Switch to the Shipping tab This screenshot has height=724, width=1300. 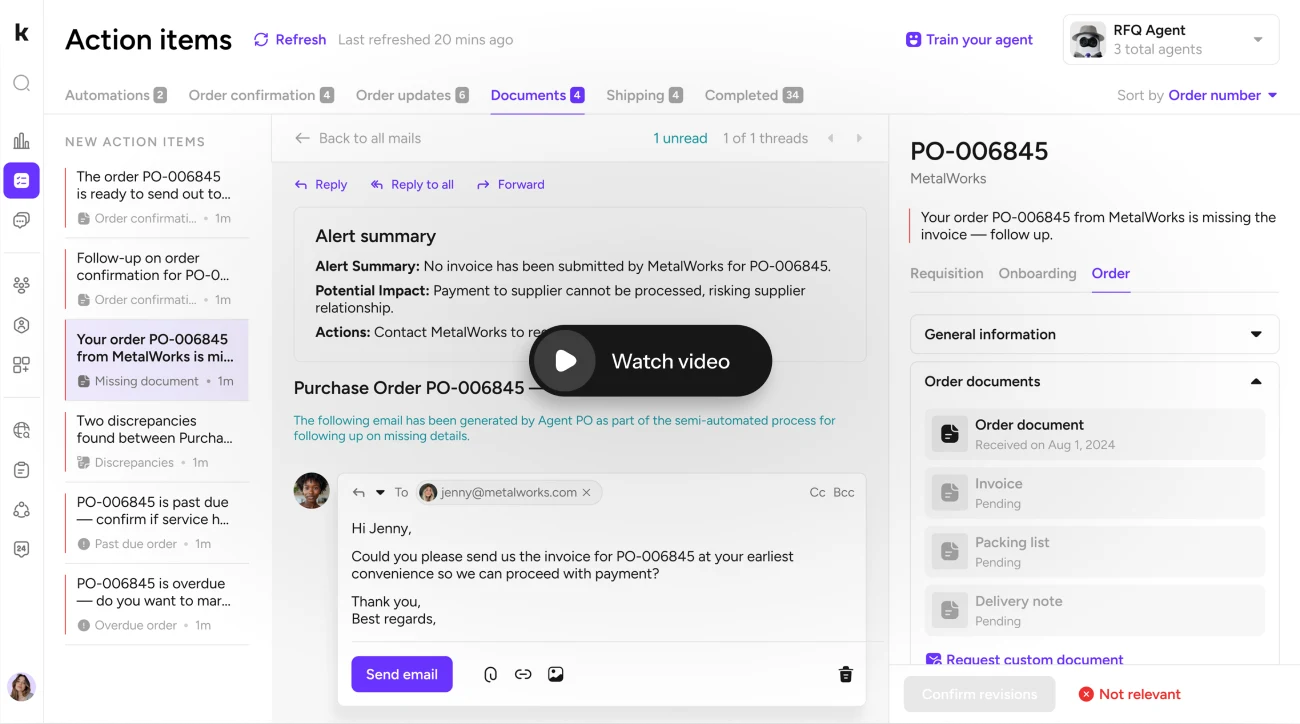[635, 95]
